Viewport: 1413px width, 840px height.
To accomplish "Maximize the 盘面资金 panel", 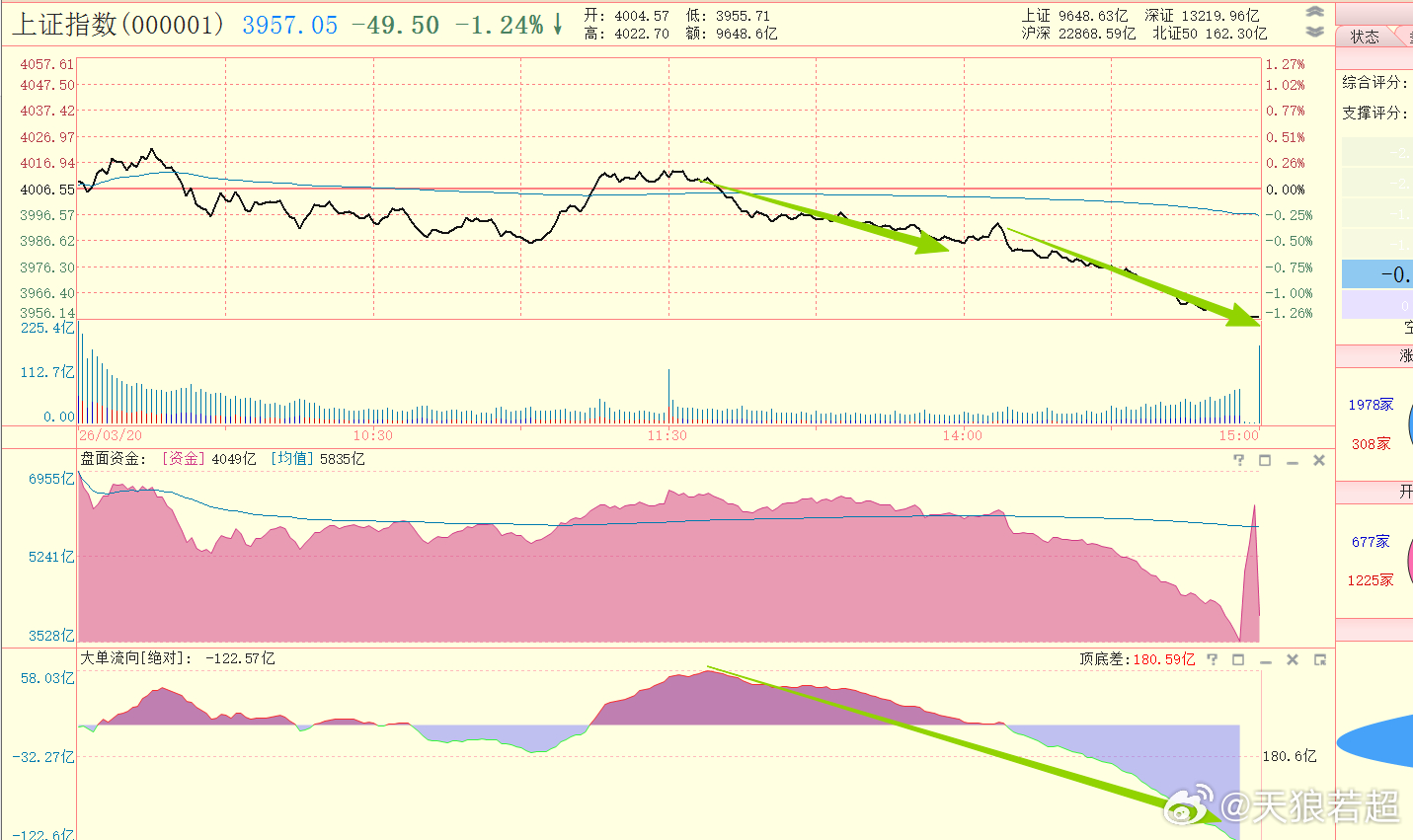I will [1265, 460].
